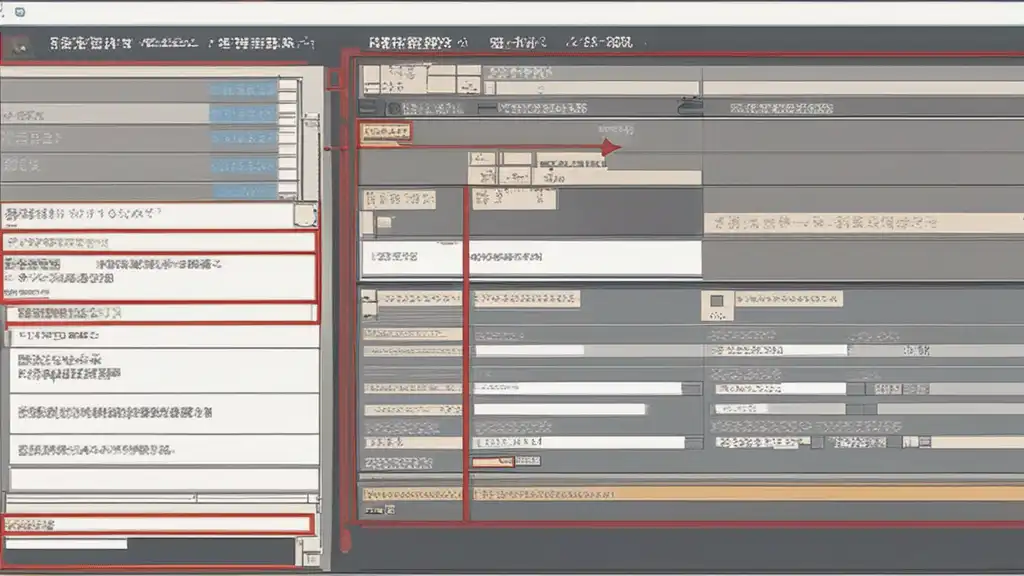Click the left panel's horizontal scrollbar
This screenshot has height=576, width=1024.
pos(162,498)
